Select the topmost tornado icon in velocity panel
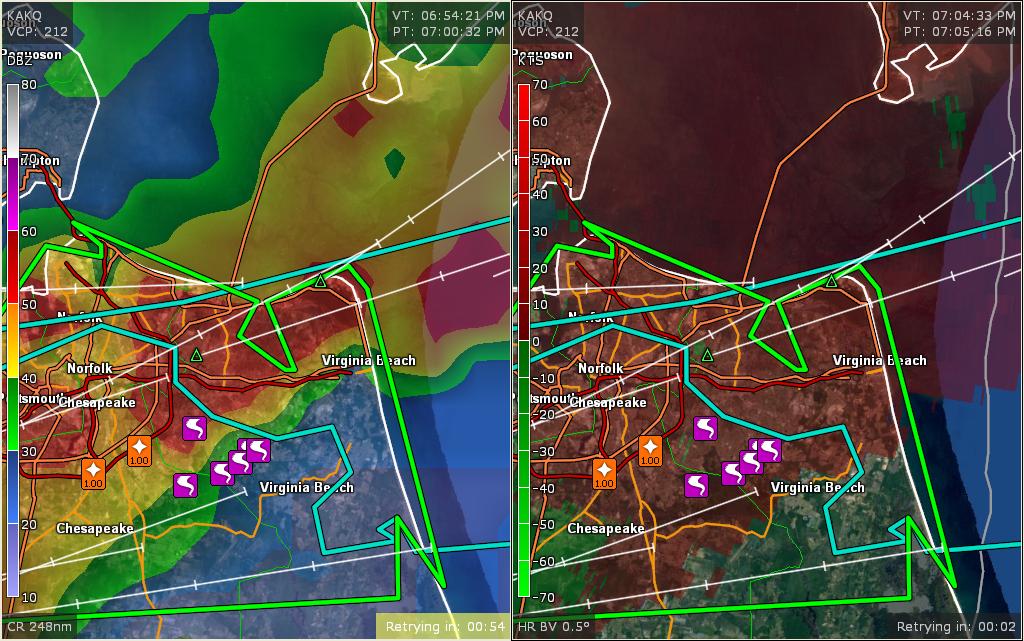The height and width of the screenshot is (641, 1024). (x=706, y=428)
